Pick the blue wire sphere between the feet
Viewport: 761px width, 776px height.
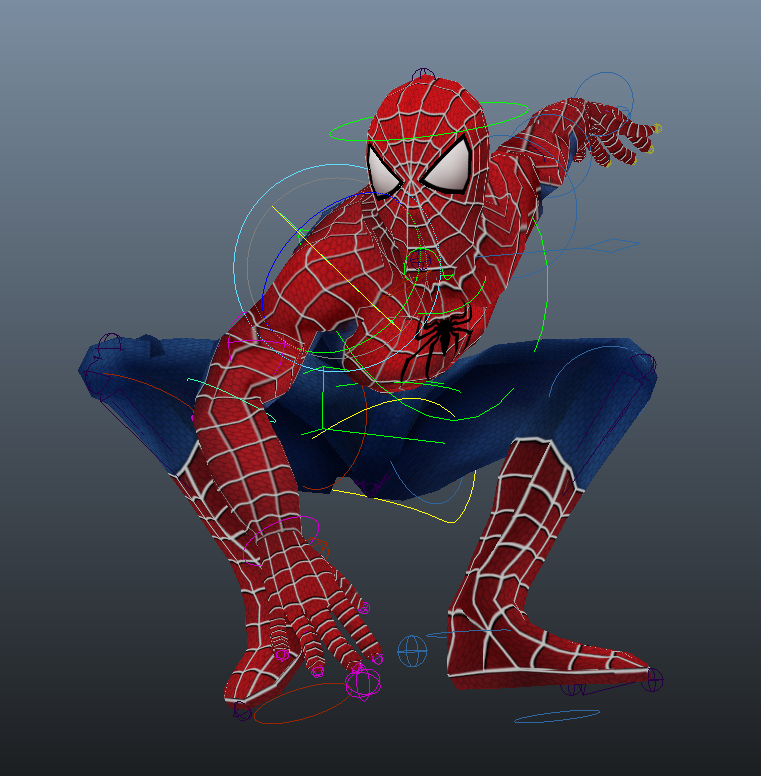[412, 651]
